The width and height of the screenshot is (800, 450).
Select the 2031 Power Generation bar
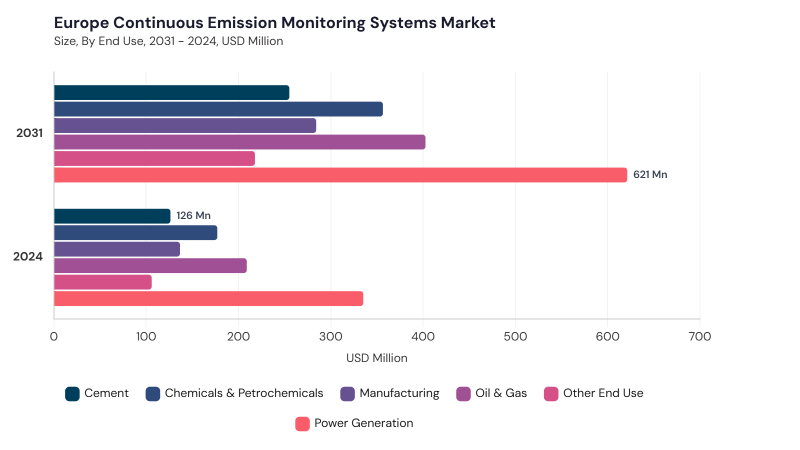[x=340, y=175]
